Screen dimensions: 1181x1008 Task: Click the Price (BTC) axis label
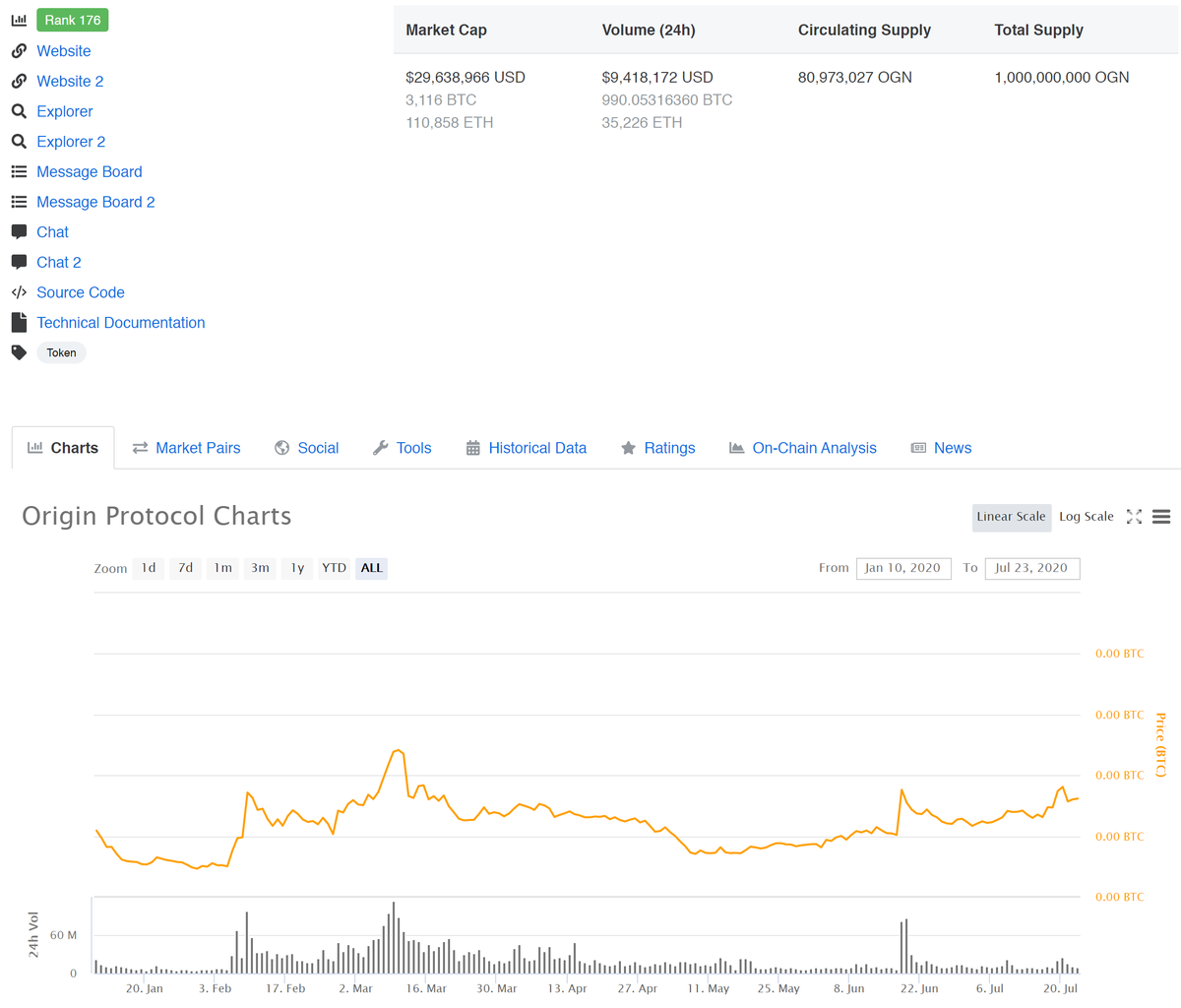click(1160, 745)
